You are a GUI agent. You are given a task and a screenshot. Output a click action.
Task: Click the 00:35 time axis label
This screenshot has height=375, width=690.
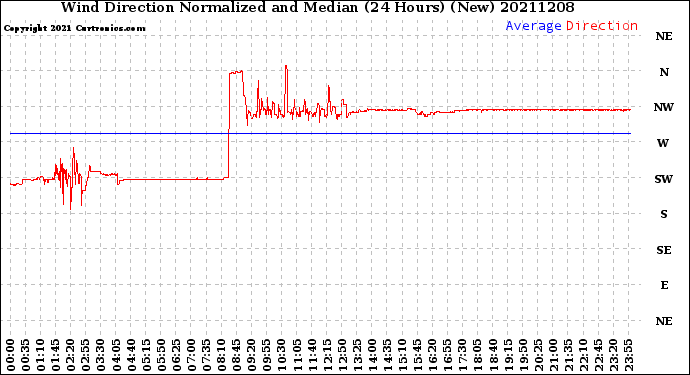[26, 355]
